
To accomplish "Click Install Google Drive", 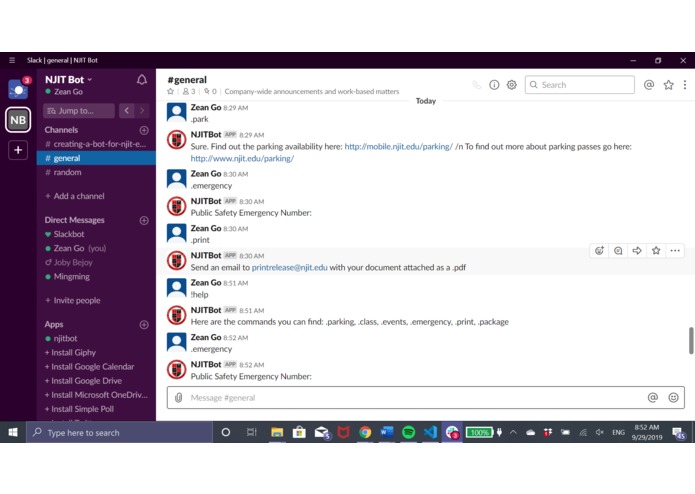I will 83,381.
